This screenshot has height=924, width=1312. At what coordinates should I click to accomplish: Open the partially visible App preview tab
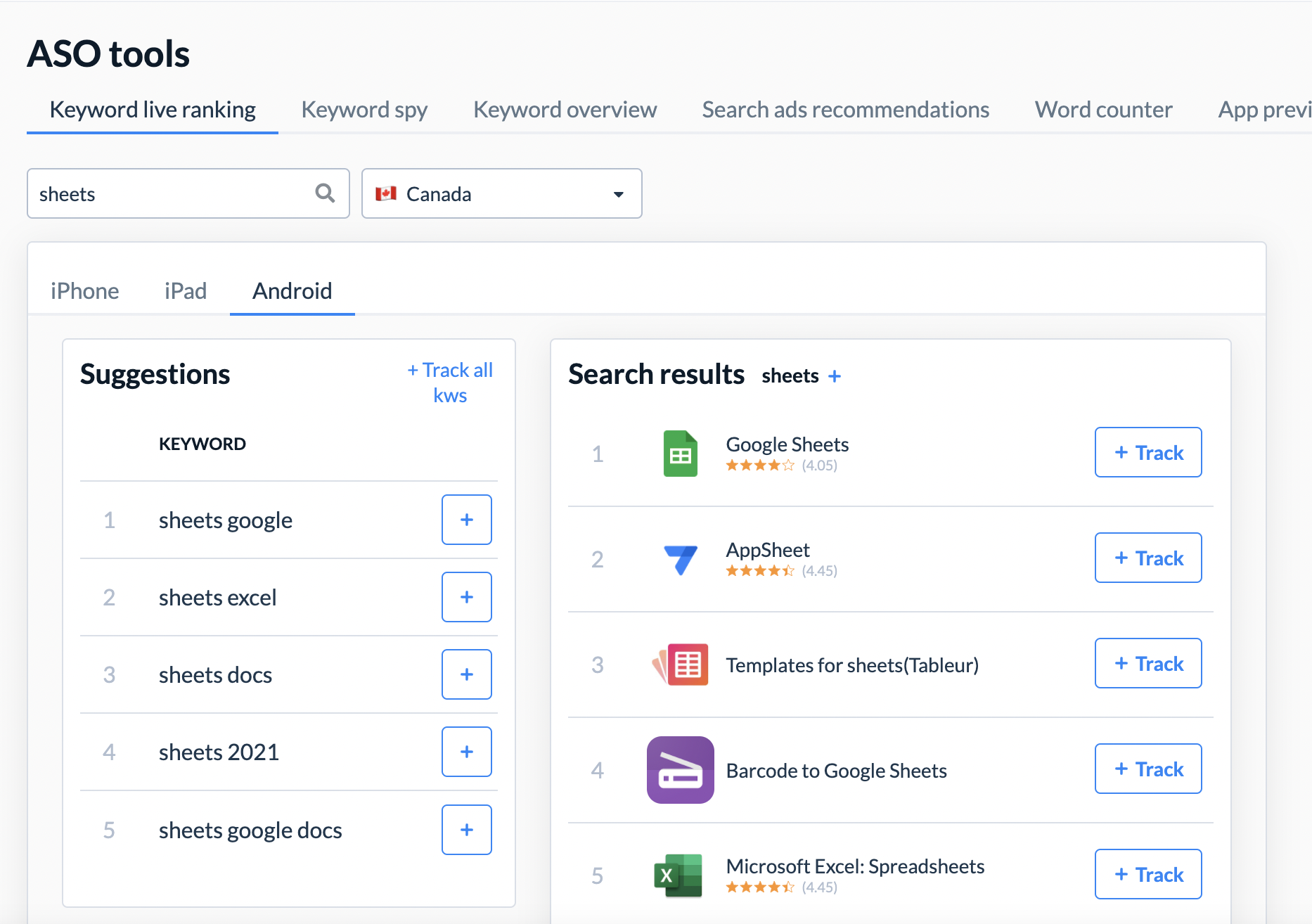pyautogui.click(x=1264, y=110)
